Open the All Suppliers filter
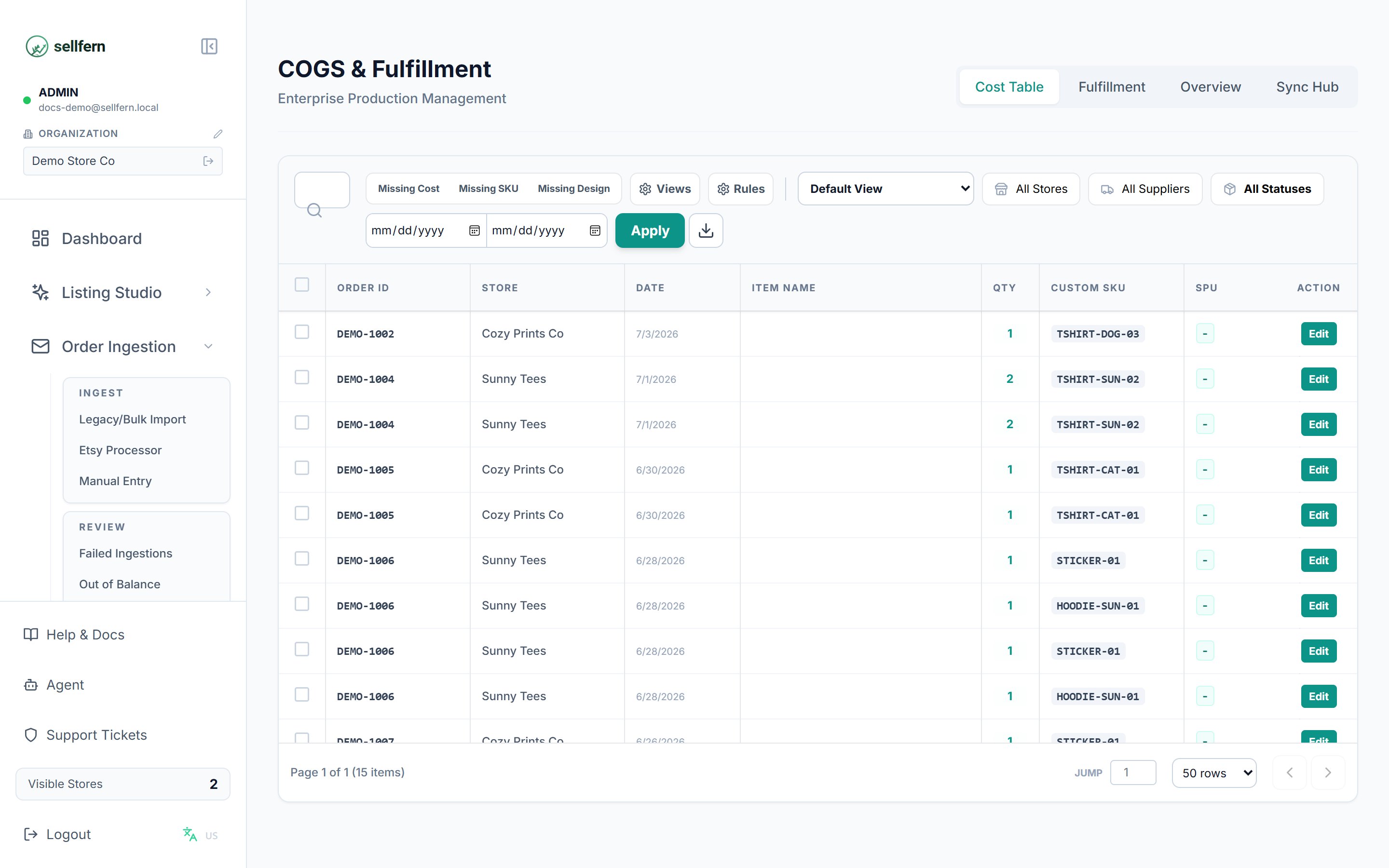Screen dimensions: 1389x868 point(1145,189)
